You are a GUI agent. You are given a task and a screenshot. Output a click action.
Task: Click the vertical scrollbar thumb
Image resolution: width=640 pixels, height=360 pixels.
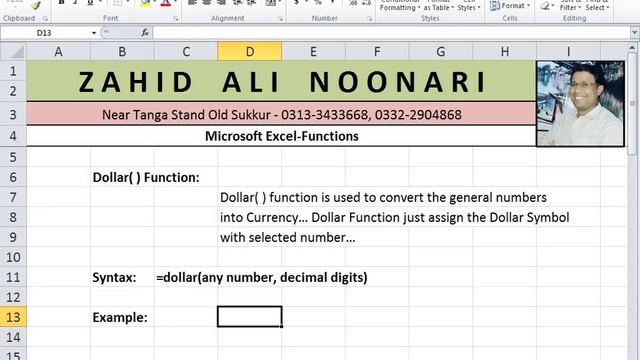click(x=632, y=104)
